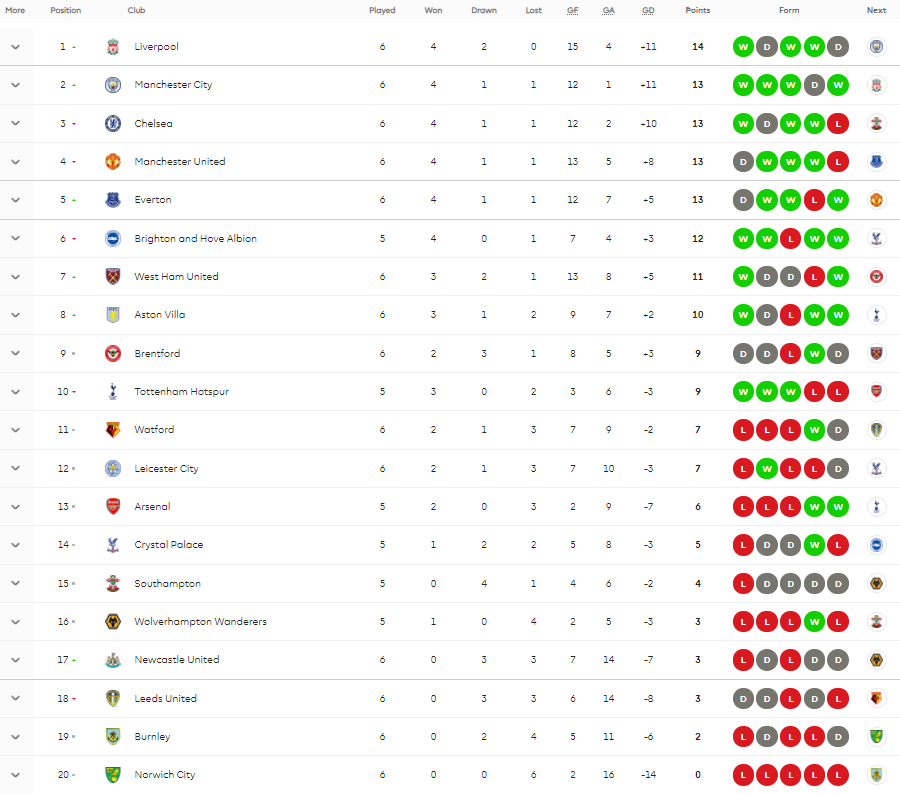
Task: Expand the Norwich City row chevron
Action: pos(16,775)
